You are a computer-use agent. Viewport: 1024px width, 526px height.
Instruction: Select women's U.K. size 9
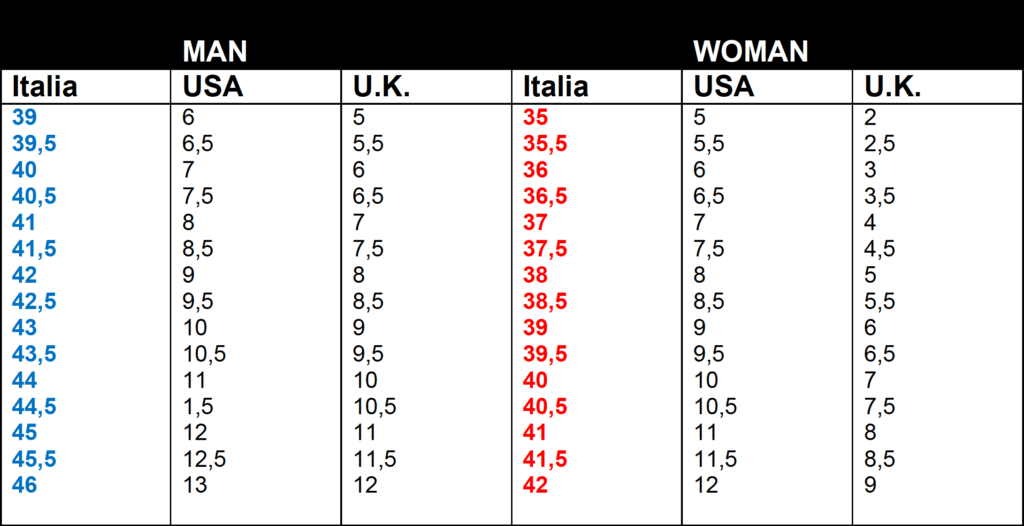[871, 484]
